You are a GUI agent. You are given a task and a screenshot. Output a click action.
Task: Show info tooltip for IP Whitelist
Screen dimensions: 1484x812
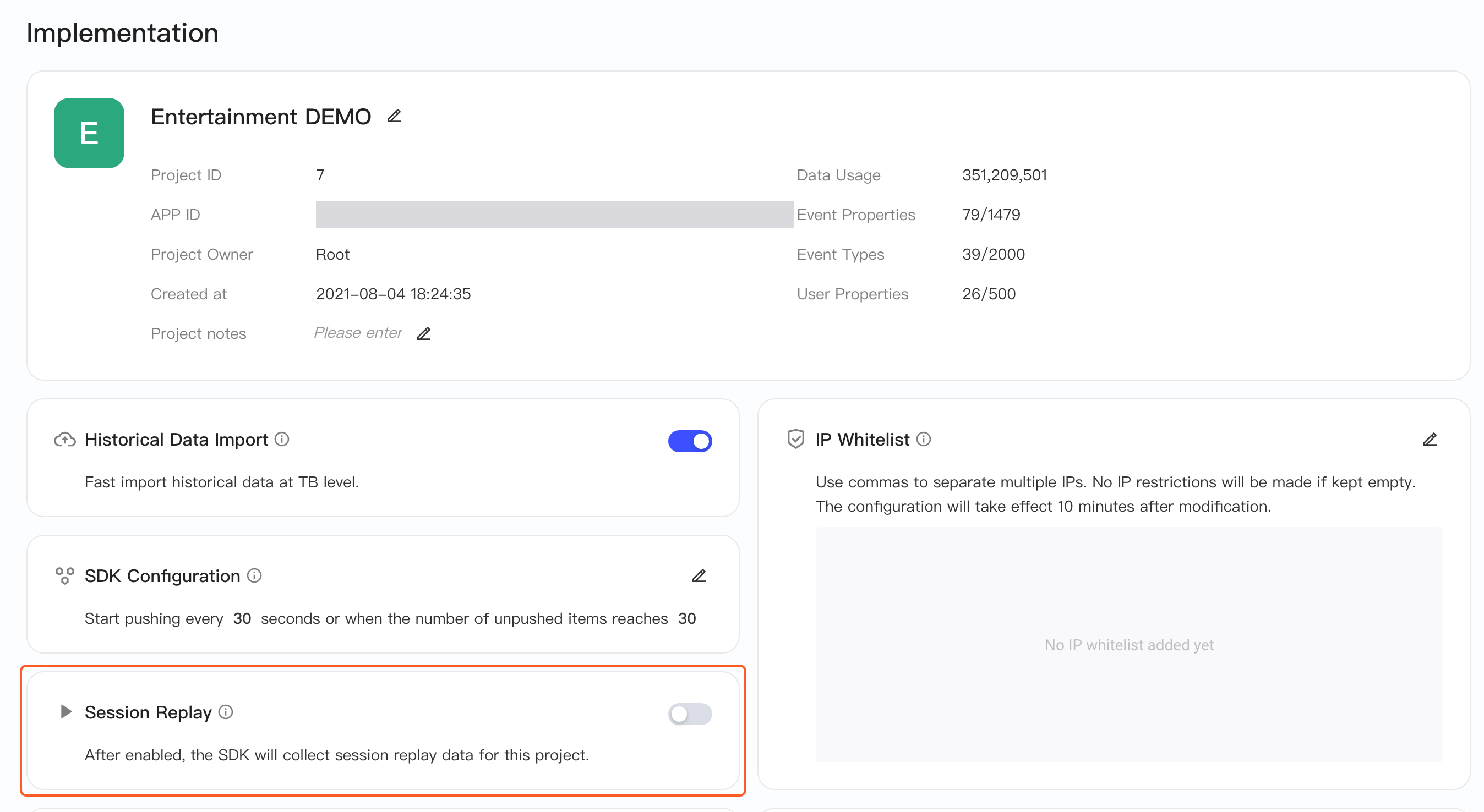click(924, 440)
